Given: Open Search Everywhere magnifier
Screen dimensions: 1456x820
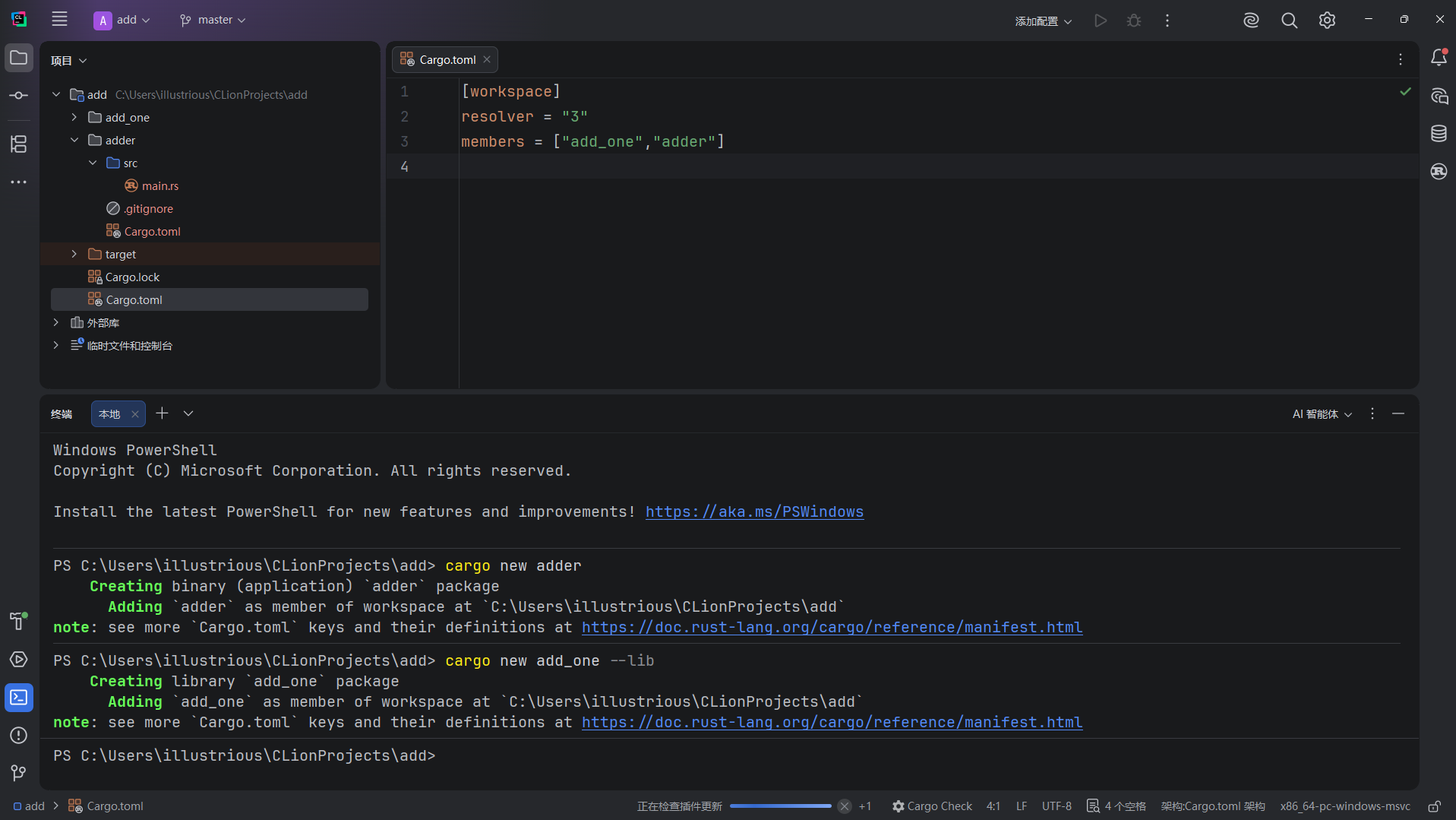Looking at the screenshot, I should (x=1289, y=21).
